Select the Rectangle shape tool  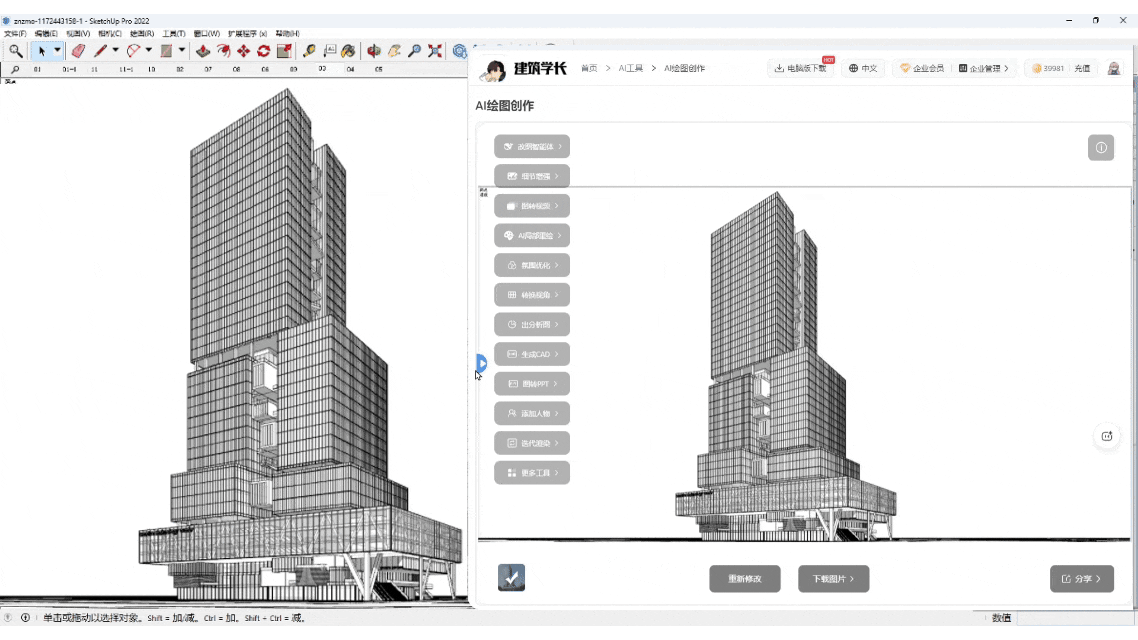166,51
